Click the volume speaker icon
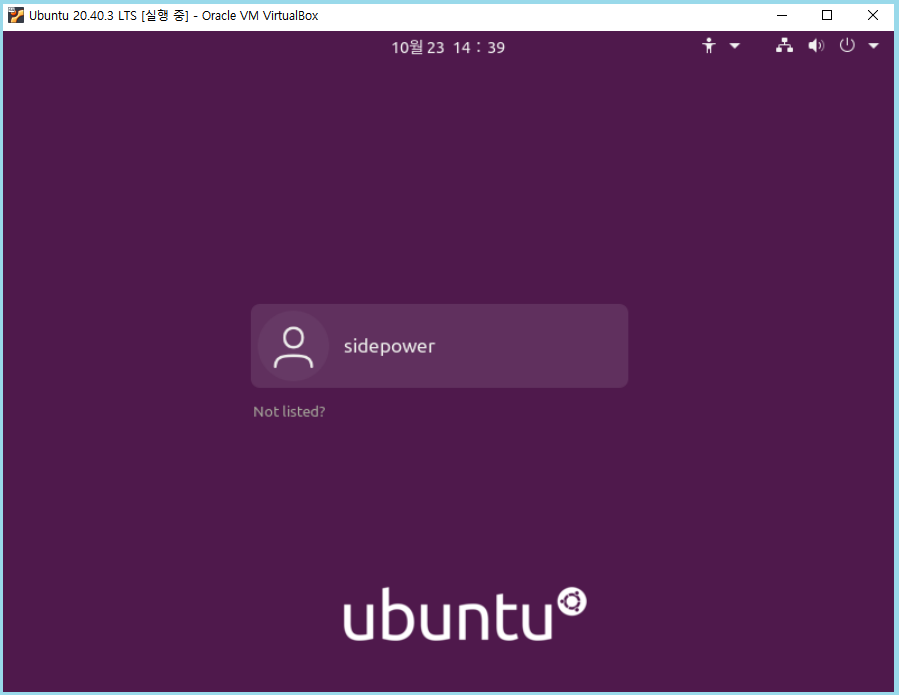Screen dimensions: 899x695 [816, 45]
